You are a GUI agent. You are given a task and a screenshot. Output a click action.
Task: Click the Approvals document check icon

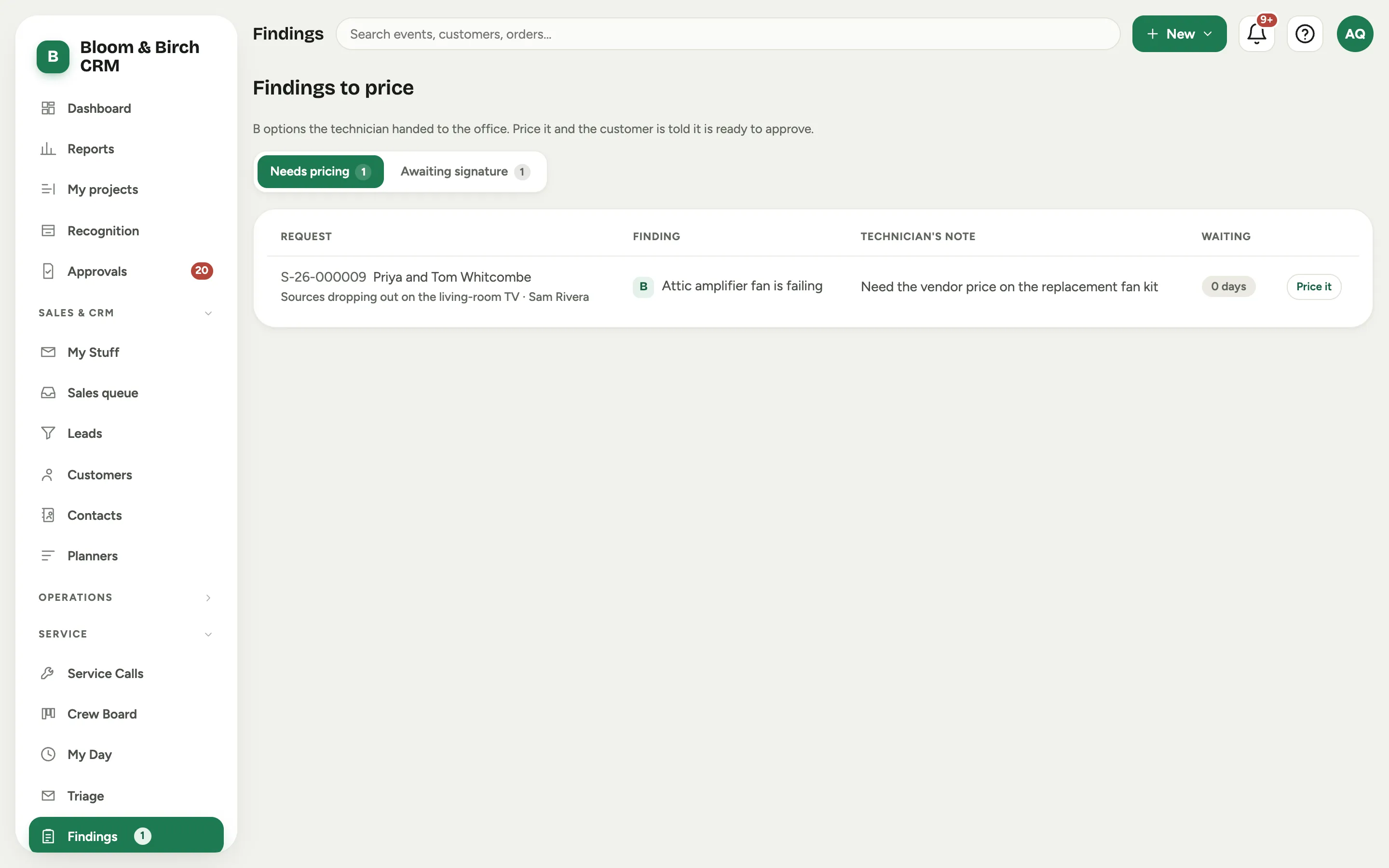[x=48, y=271]
